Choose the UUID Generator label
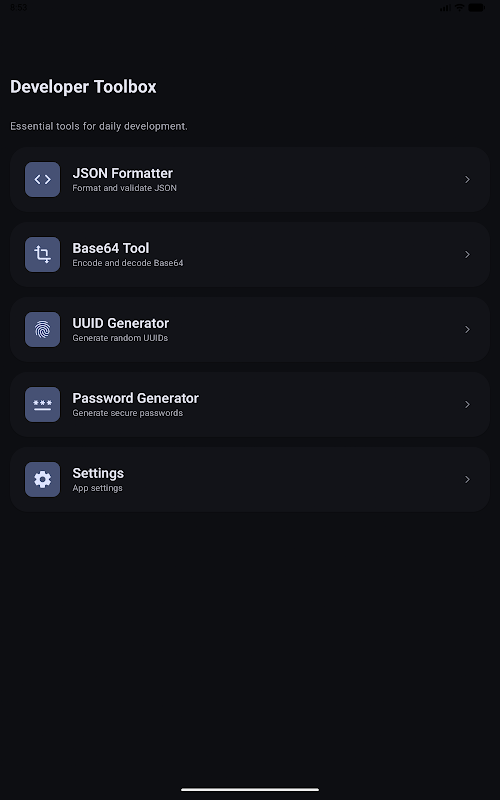This screenshot has height=800, width=500. tap(120, 323)
